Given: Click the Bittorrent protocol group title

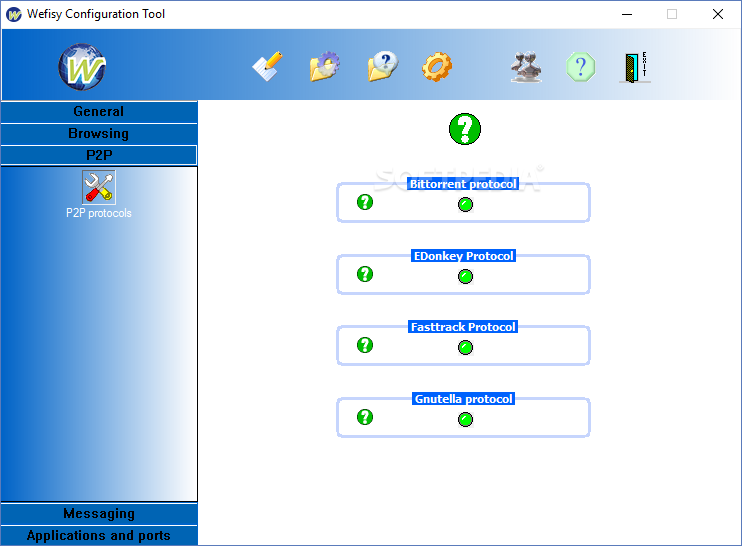Looking at the screenshot, I should coord(463,184).
